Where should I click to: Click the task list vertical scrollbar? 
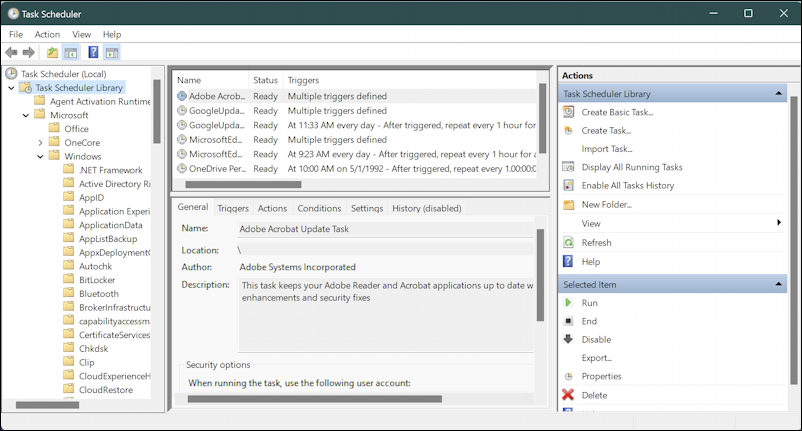[x=542, y=118]
